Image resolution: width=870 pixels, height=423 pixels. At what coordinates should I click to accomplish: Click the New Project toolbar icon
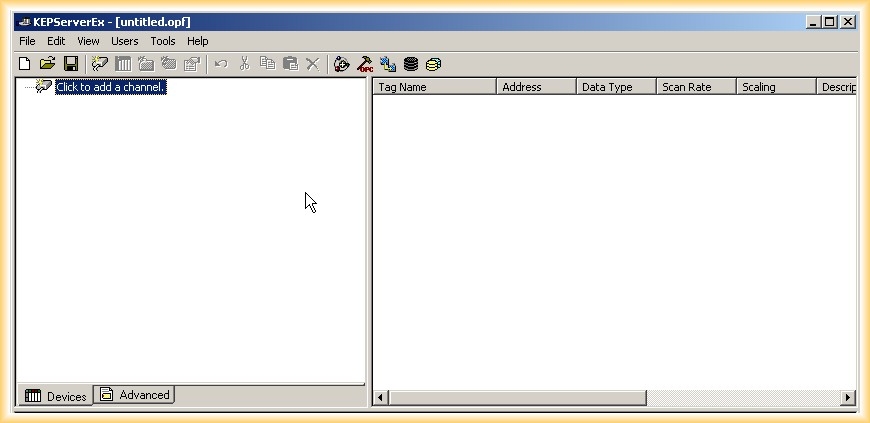[x=25, y=64]
